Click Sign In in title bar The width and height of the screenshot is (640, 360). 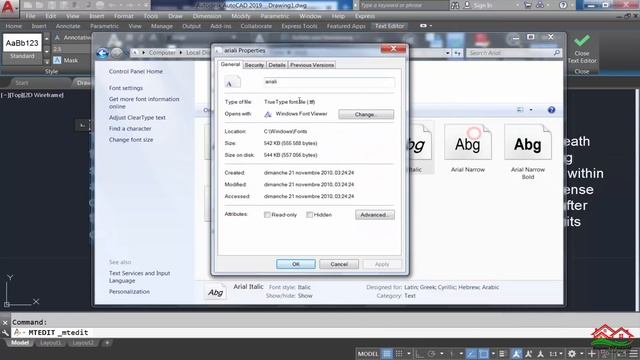tap(482, 5)
